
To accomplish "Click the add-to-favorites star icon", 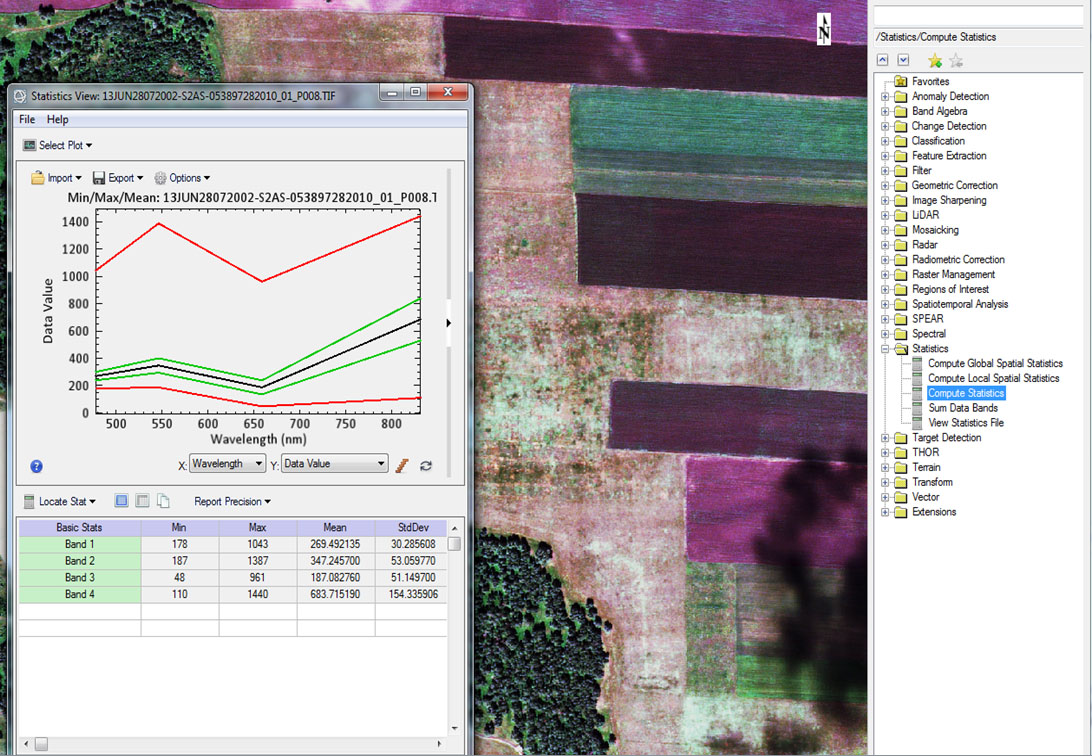I will pyautogui.click(x=935, y=61).
